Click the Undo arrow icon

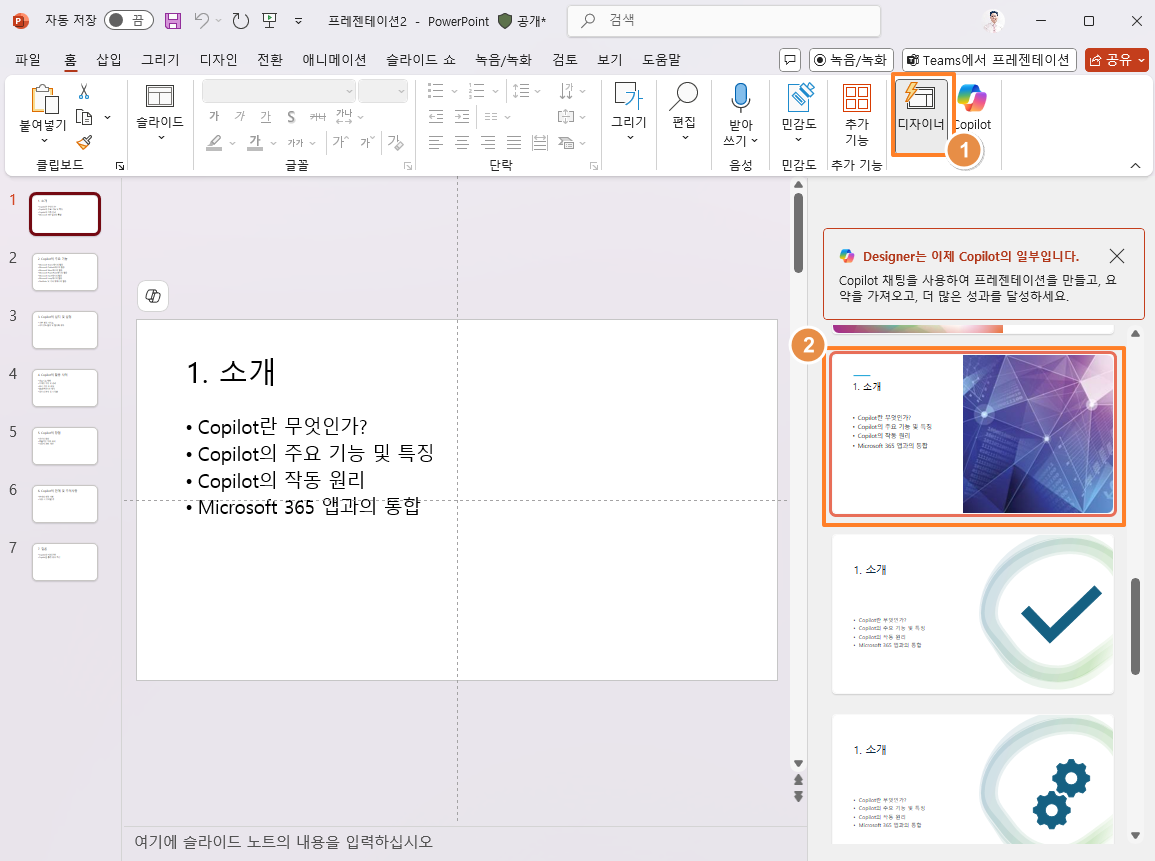[x=201, y=21]
